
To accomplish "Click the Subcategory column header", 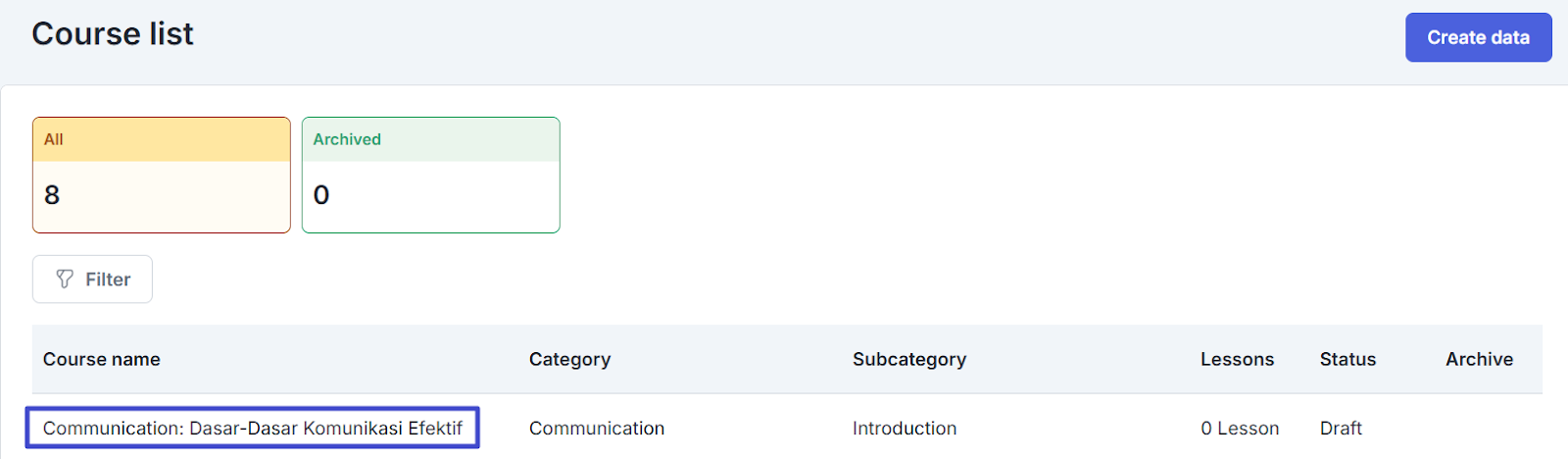I will coord(909,359).
